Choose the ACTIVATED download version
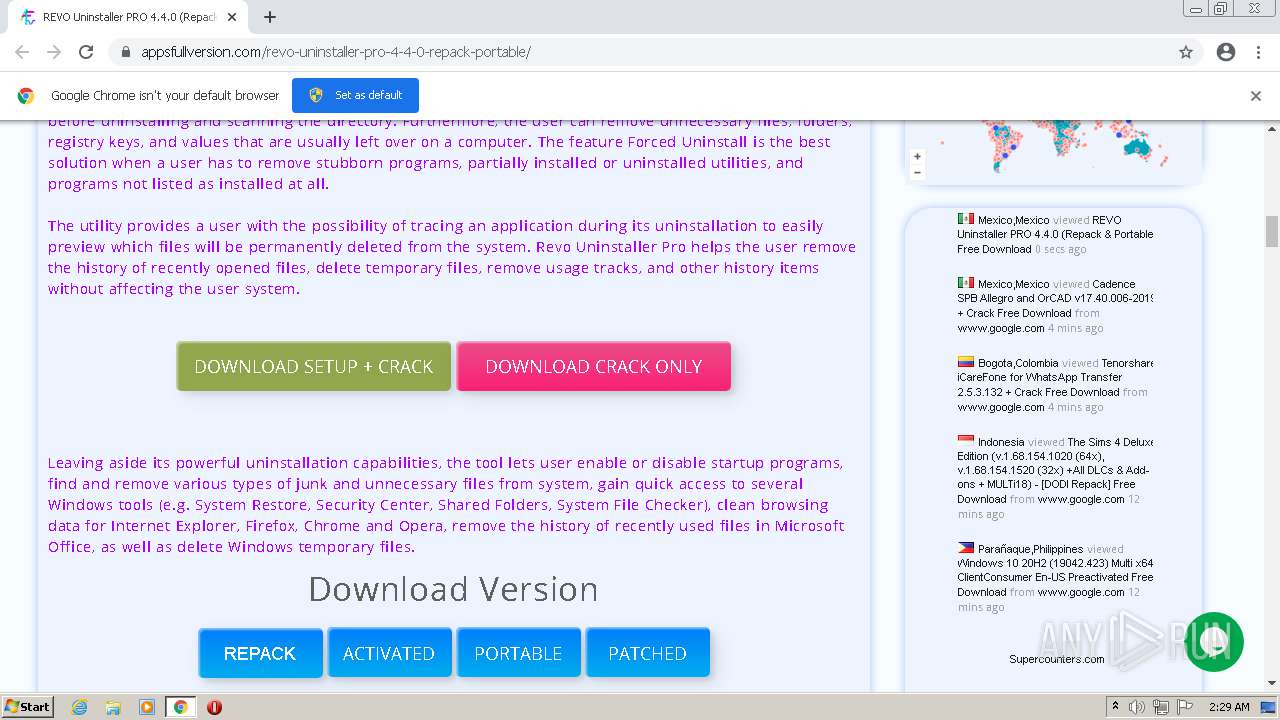This screenshot has width=1280, height=720. (x=389, y=653)
